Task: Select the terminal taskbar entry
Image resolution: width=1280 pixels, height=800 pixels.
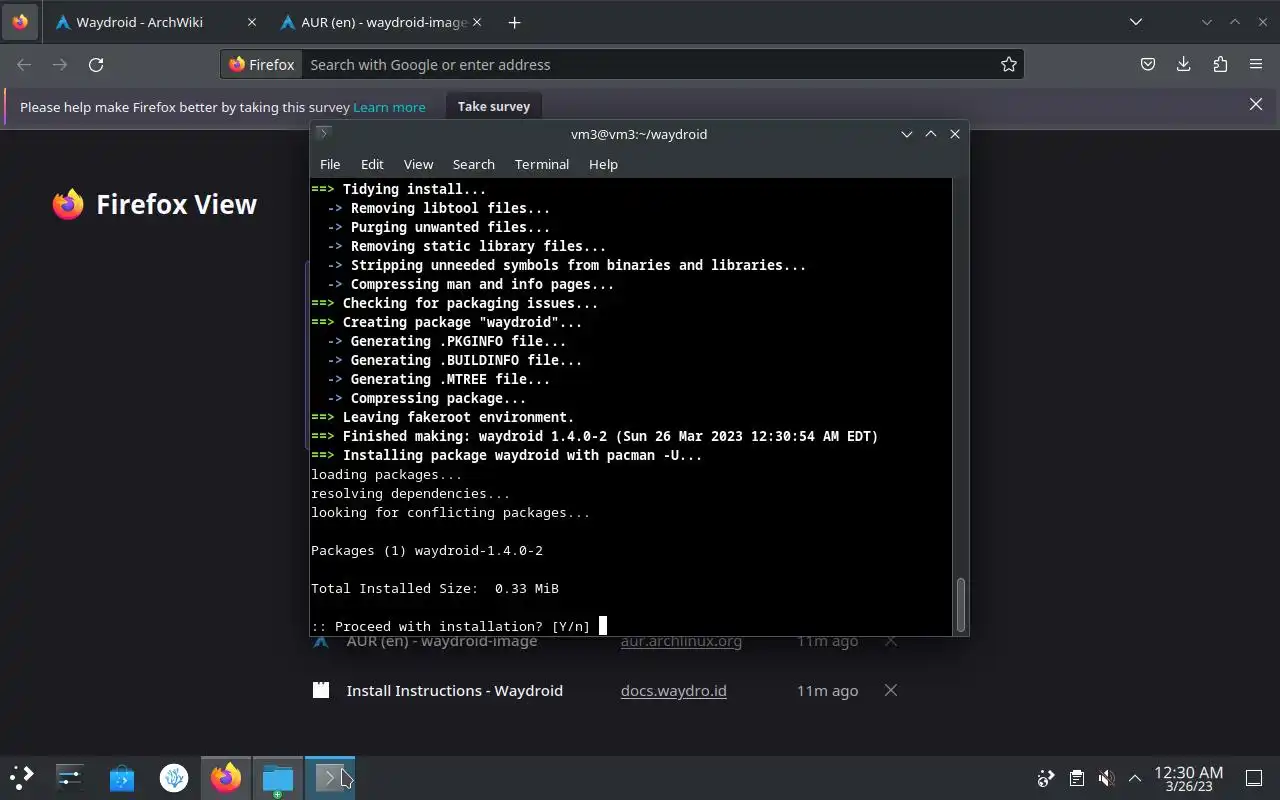Action: (330, 777)
